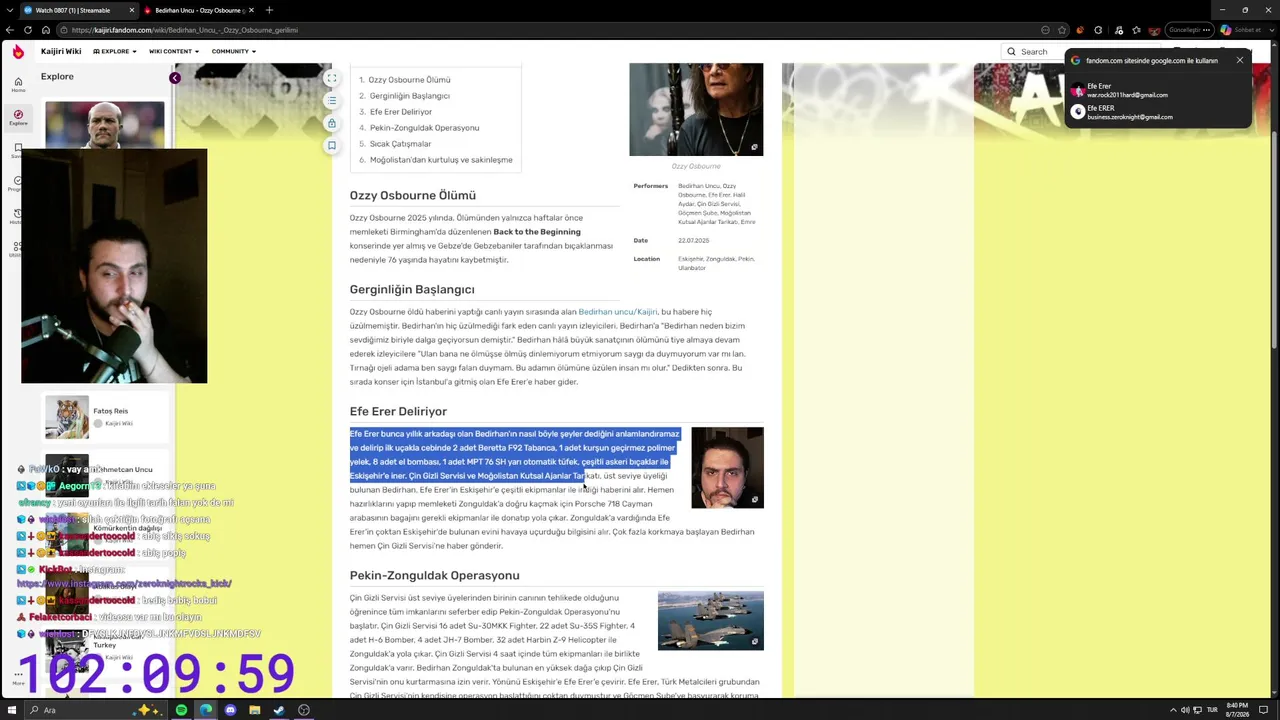1280x720 pixels.
Task: Bookmark page with address bar star
Action: point(1063,30)
